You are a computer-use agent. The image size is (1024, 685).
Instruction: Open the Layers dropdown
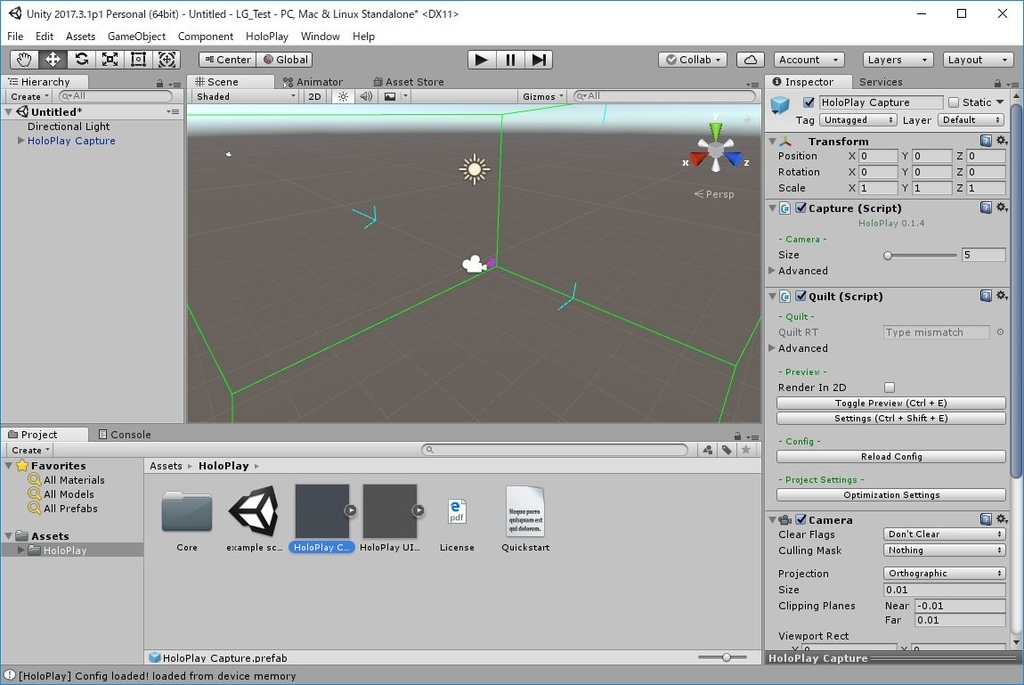pyautogui.click(x=897, y=59)
